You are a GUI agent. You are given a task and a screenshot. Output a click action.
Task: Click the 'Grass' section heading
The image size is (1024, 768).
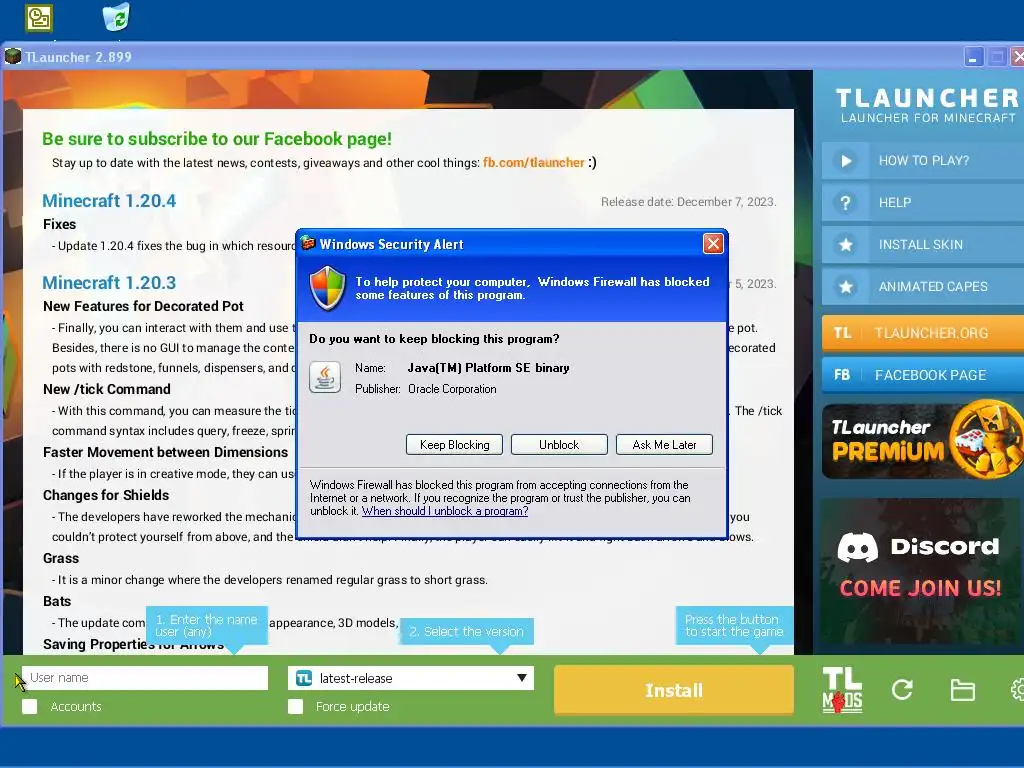(x=61, y=558)
